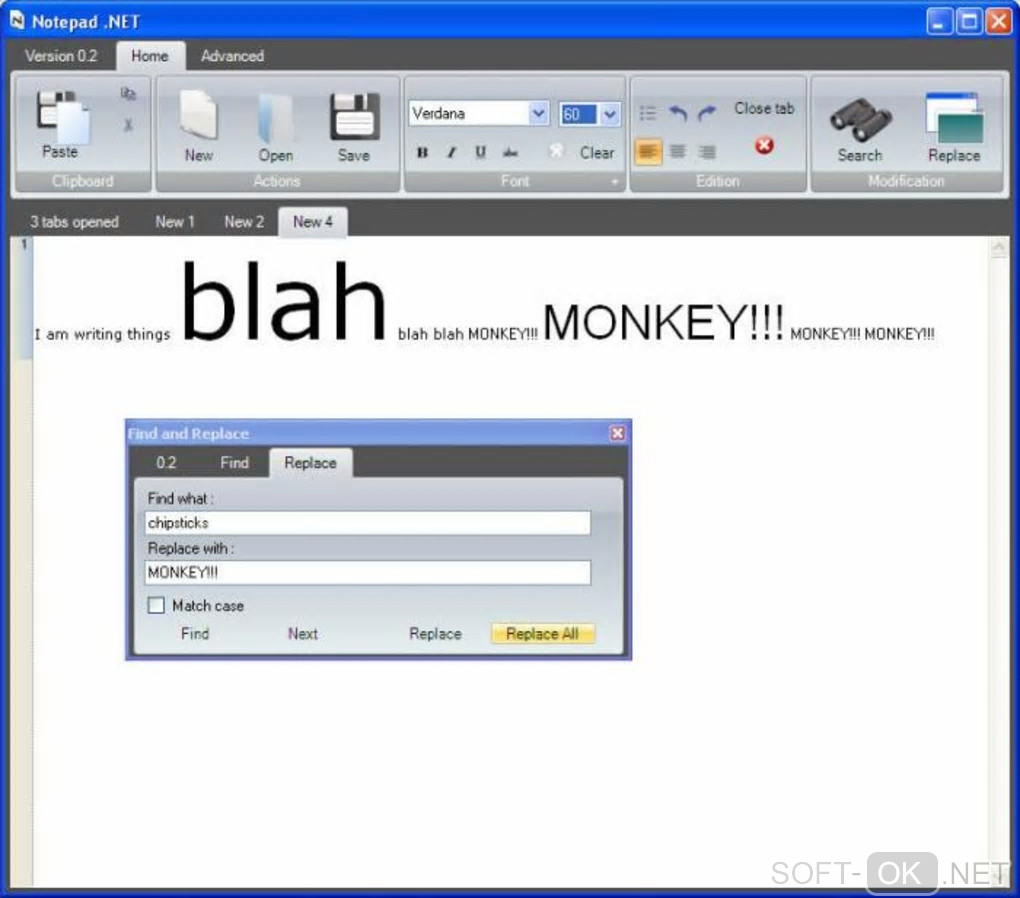Click the Replace with input field
Viewport: 1020px width, 898px height.
click(368, 573)
